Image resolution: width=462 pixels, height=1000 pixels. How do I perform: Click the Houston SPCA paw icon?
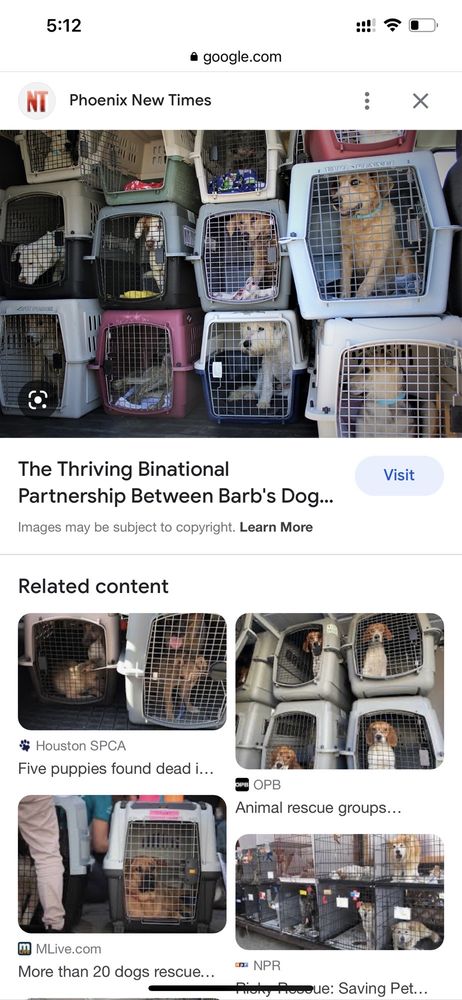(x=24, y=745)
